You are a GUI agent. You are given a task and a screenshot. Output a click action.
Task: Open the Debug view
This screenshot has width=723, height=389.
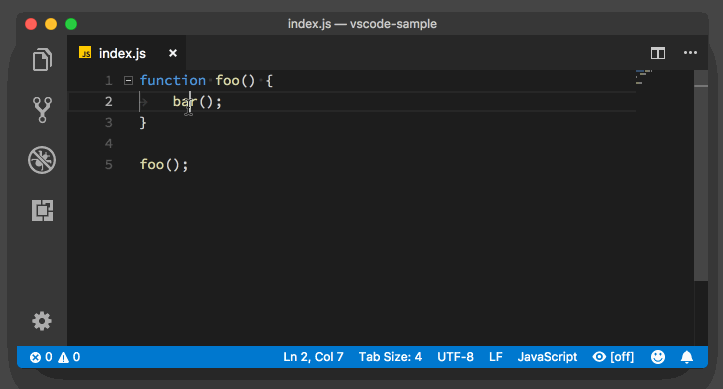pyautogui.click(x=42, y=160)
